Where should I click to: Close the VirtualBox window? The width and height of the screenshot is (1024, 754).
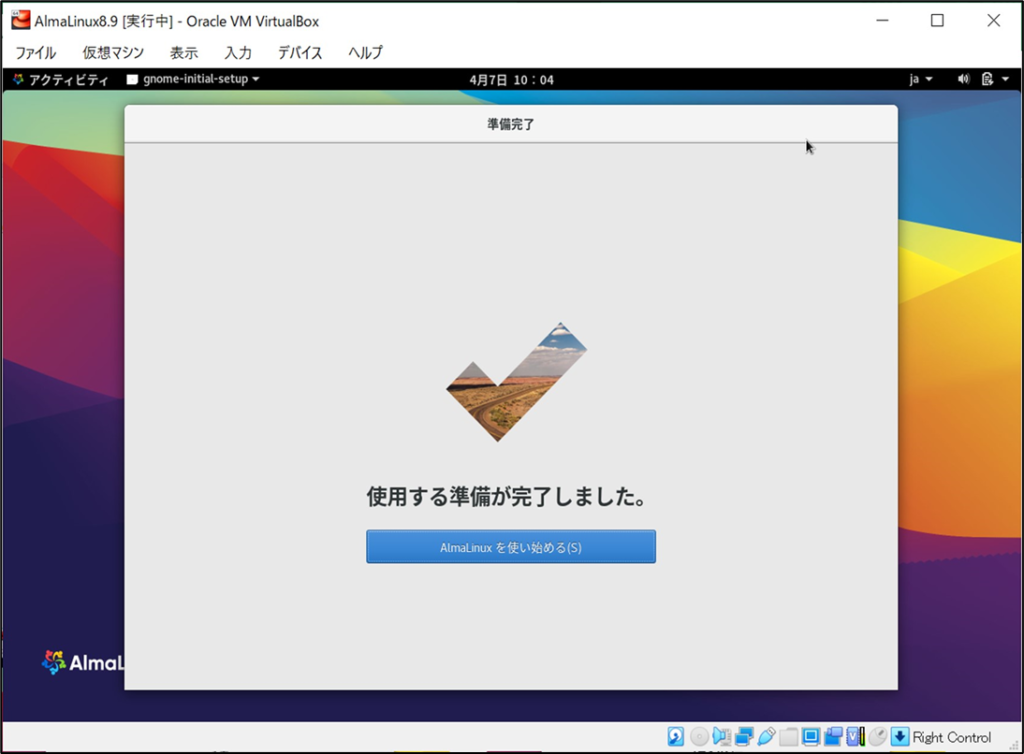pos(993,20)
